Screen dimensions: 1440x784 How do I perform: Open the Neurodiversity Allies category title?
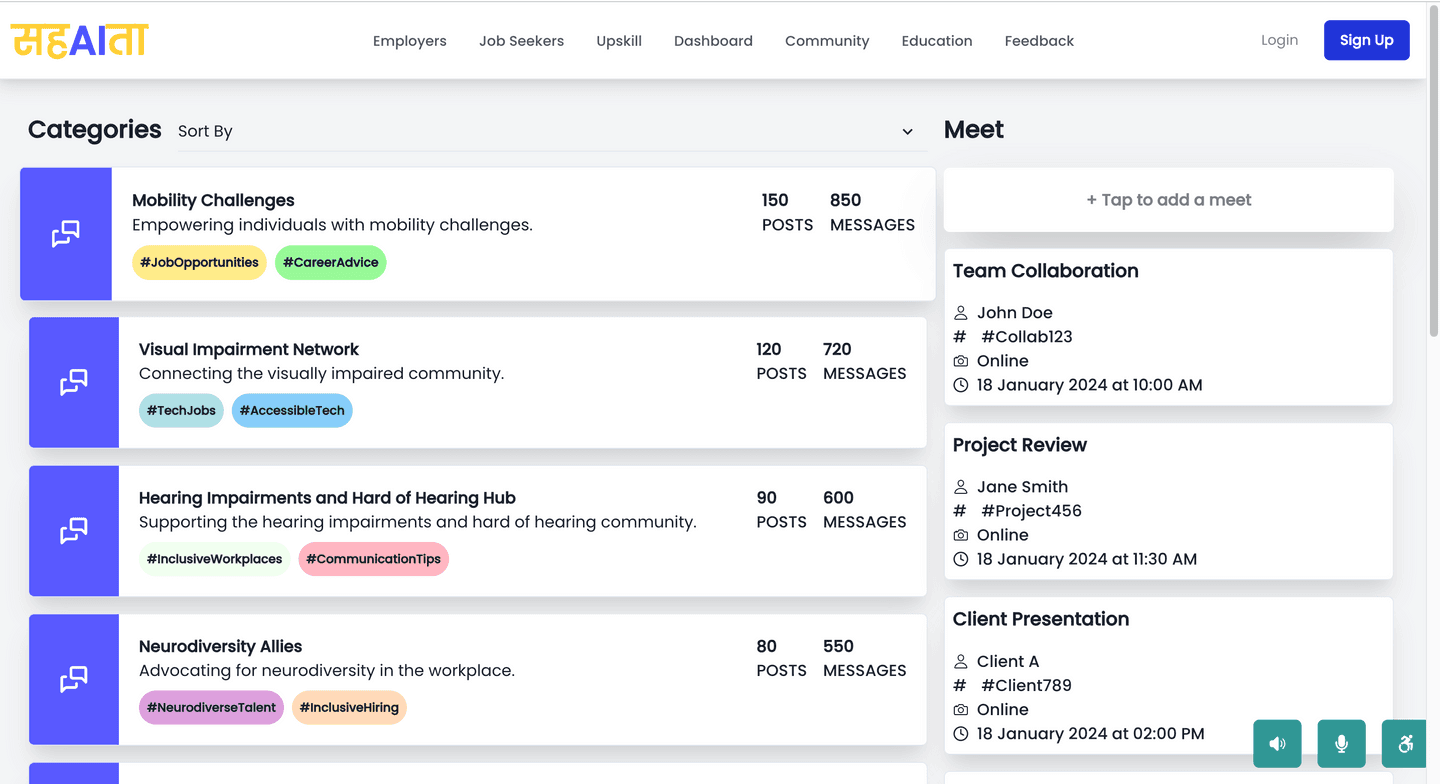pyautogui.click(x=220, y=646)
